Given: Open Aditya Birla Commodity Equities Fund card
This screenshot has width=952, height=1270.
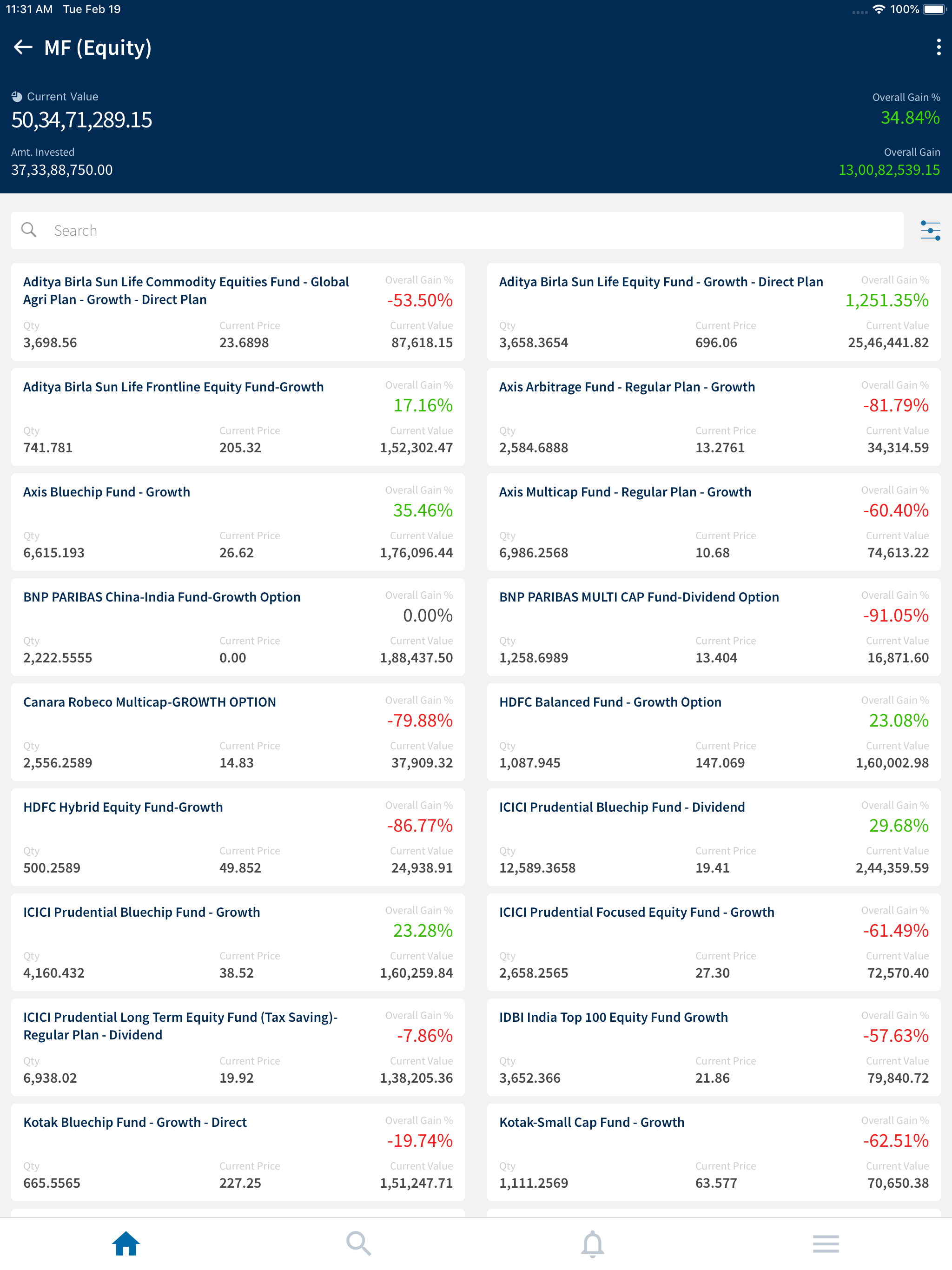Looking at the screenshot, I should (x=238, y=312).
